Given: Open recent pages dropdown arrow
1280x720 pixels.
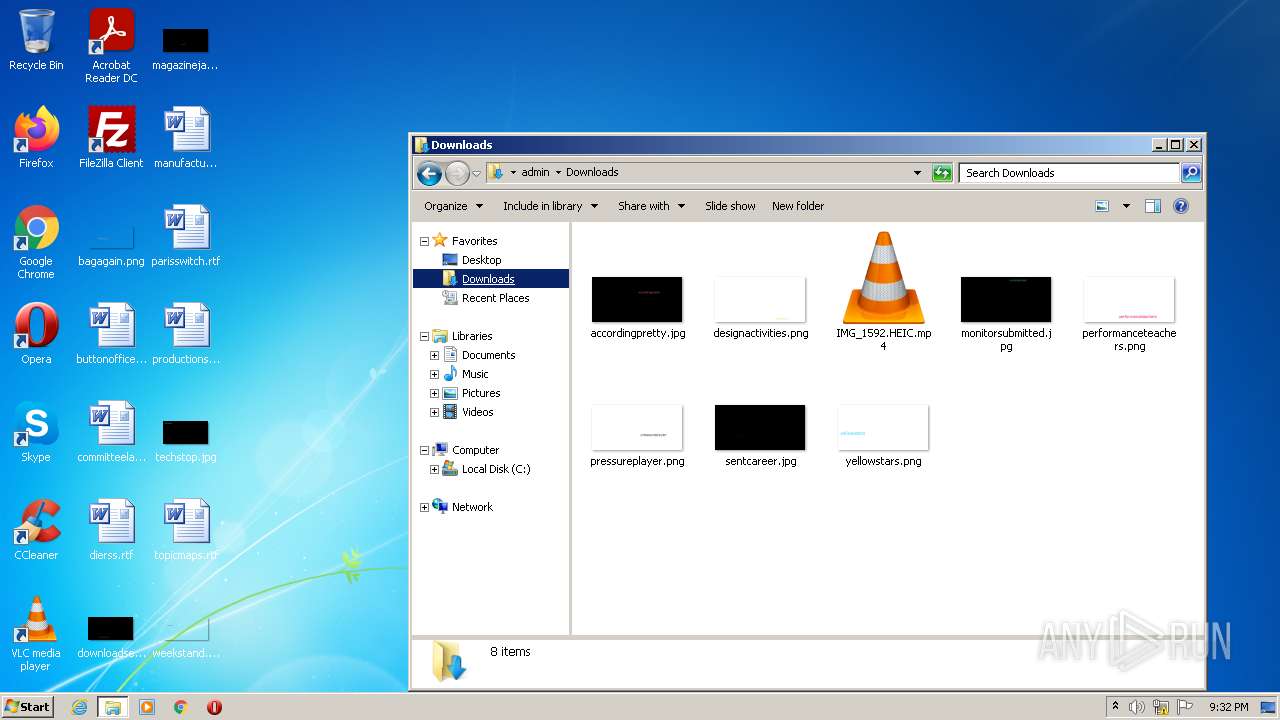Looking at the screenshot, I should (477, 173).
